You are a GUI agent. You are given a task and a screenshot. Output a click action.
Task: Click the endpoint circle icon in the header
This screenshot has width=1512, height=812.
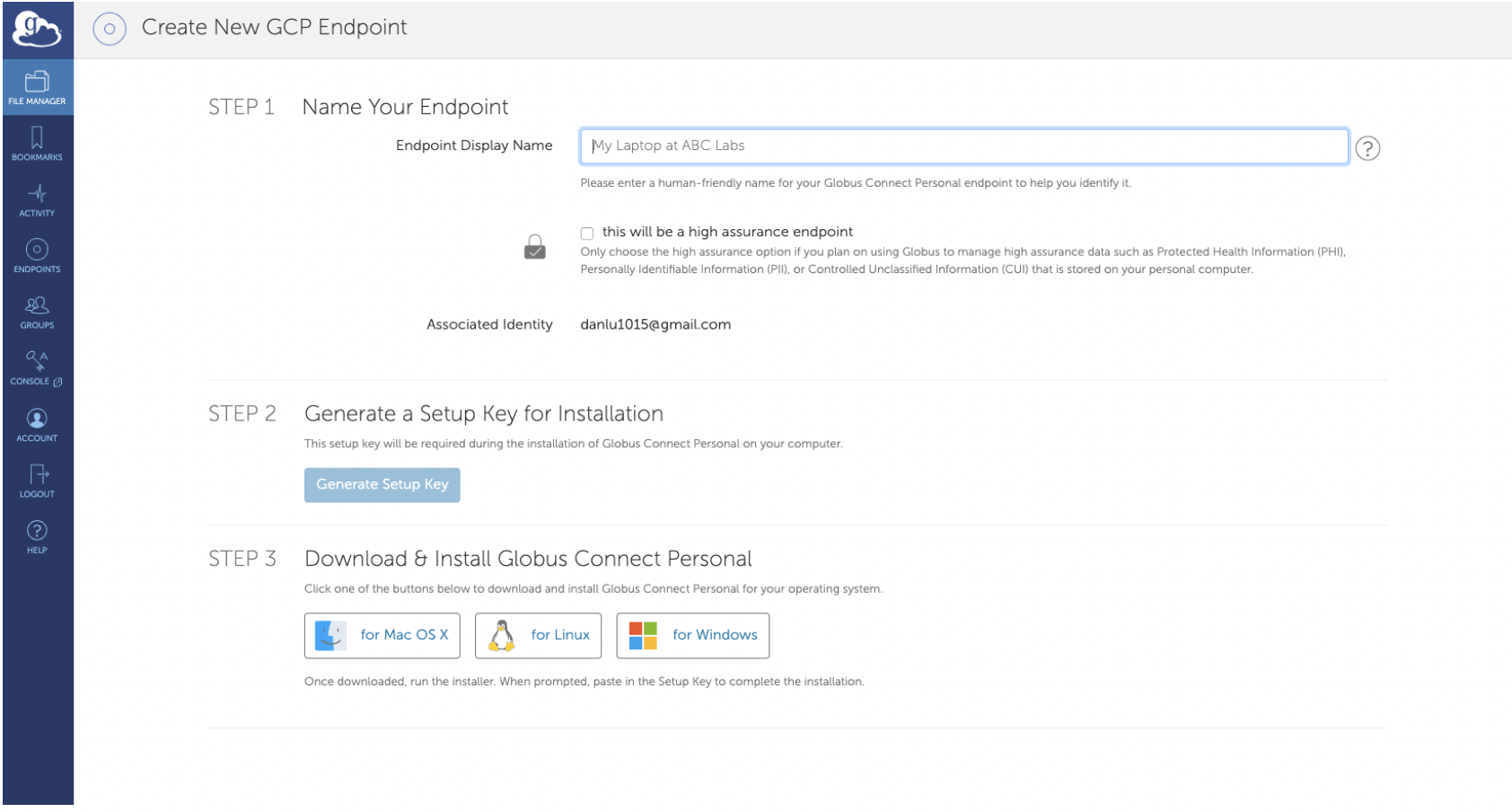[x=110, y=29]
